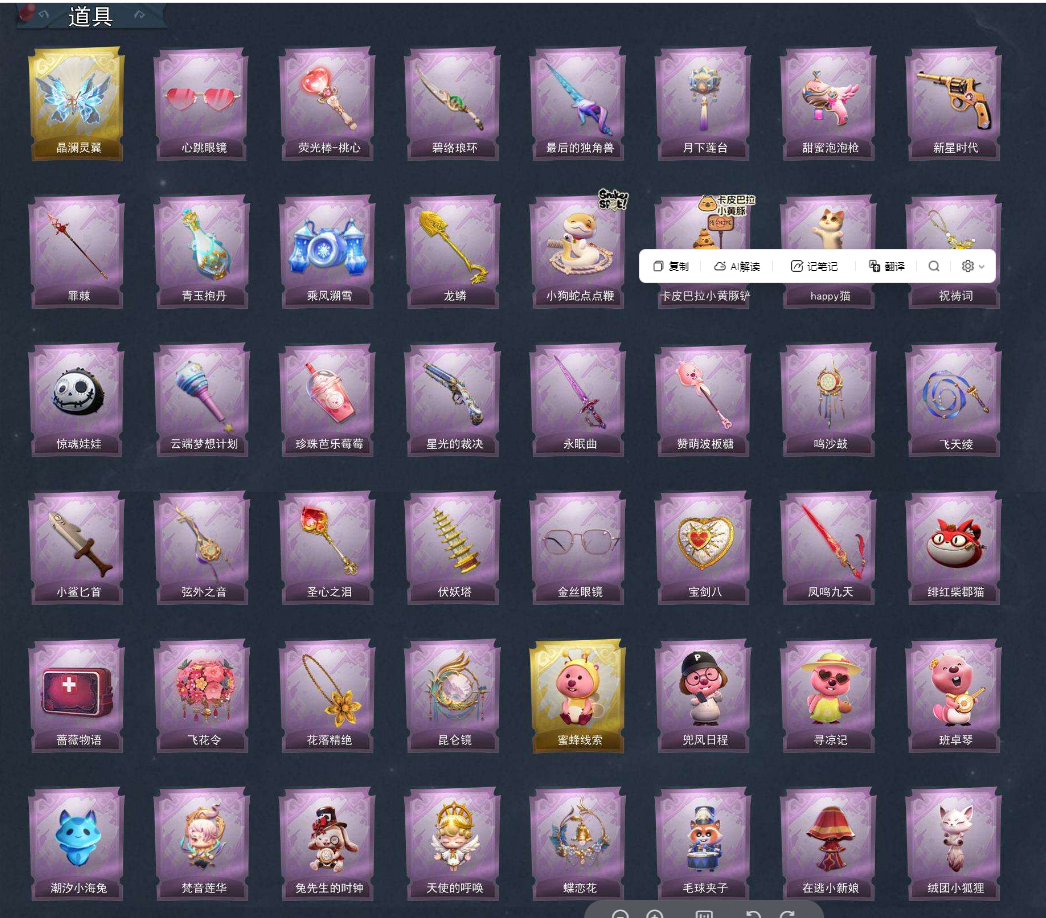Select the golden 晶澜灵翼 wings item

tap(76, 103)
